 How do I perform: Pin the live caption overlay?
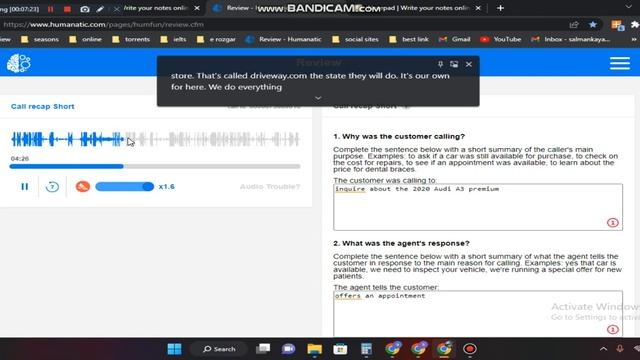coord(440,64)
